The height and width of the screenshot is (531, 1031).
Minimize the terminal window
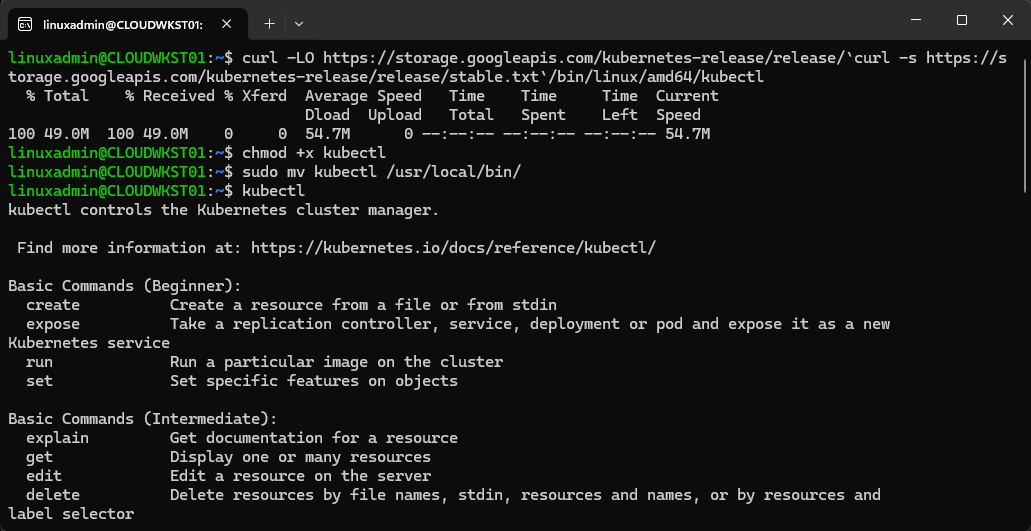915,20
